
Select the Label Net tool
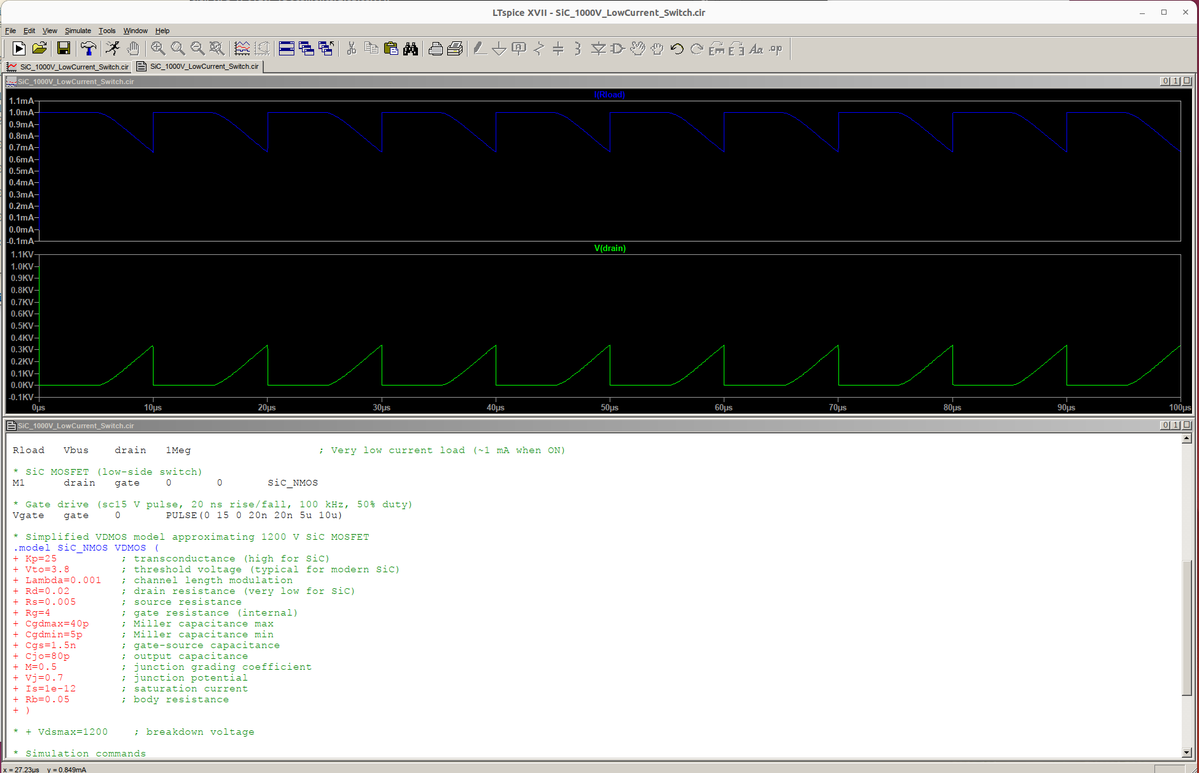pyautogui.click(x=519, y=49)
